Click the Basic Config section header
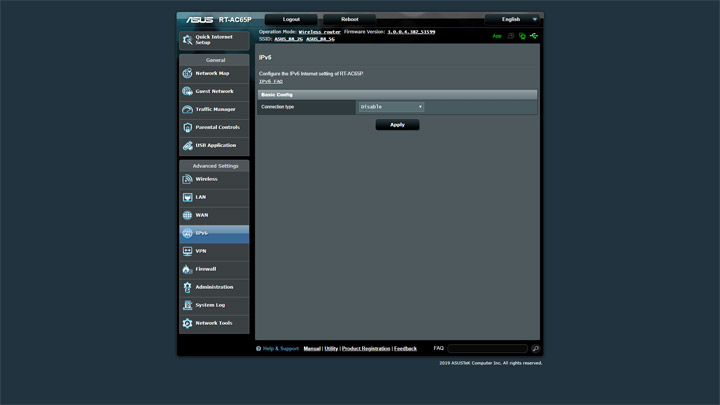Viewport: 720px width, 405px height. coord(397,95)
